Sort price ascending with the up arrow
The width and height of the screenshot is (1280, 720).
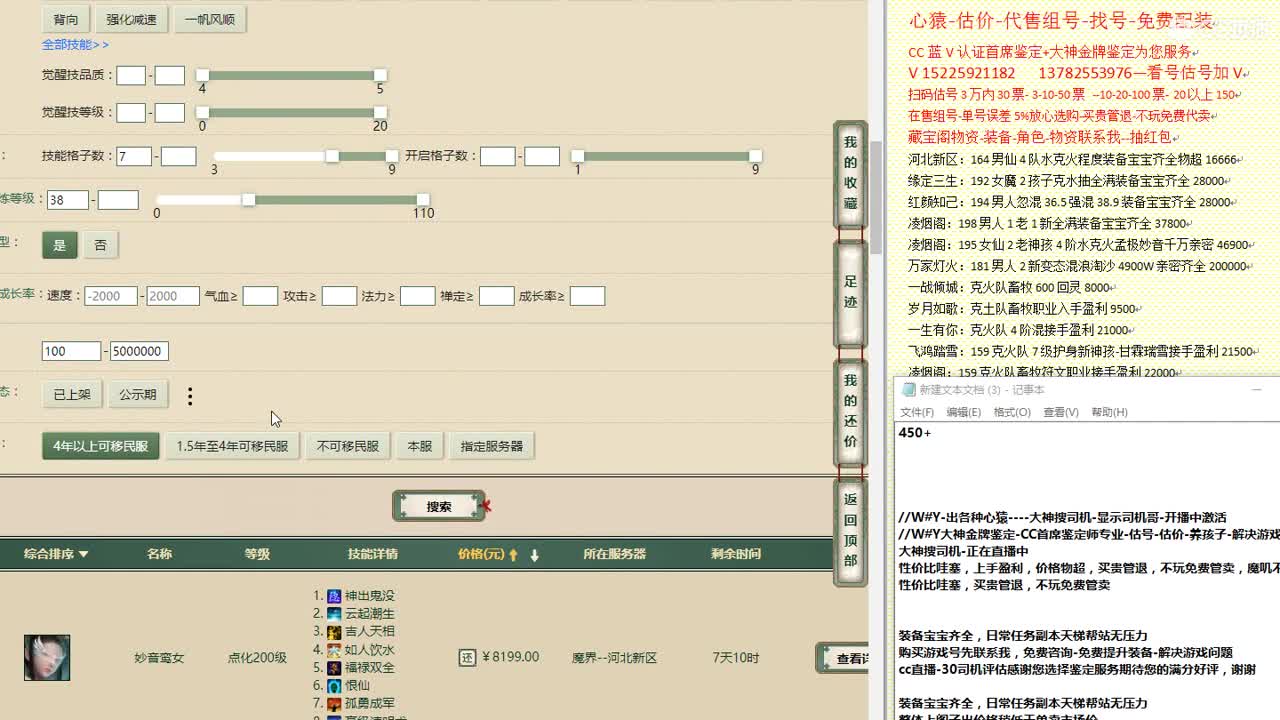tap(514, 555)
